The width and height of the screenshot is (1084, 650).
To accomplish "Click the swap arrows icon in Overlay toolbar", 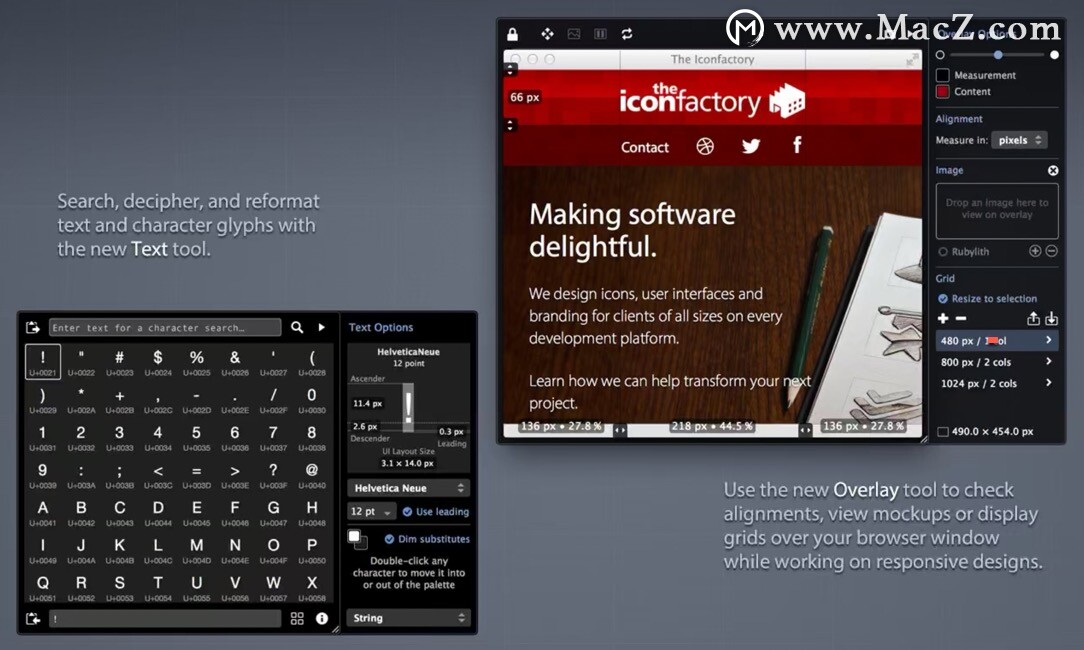I will pyautogui.click(x=627, y=34).
